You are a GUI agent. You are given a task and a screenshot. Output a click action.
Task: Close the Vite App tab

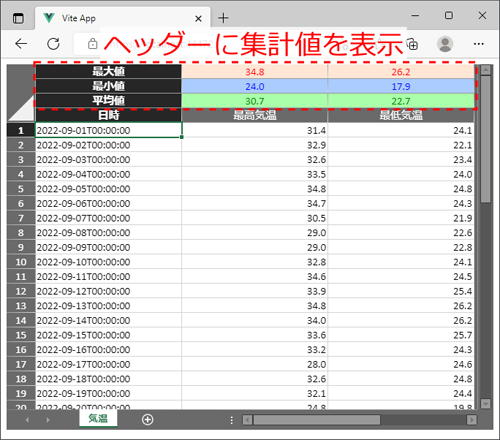(198, 19)
